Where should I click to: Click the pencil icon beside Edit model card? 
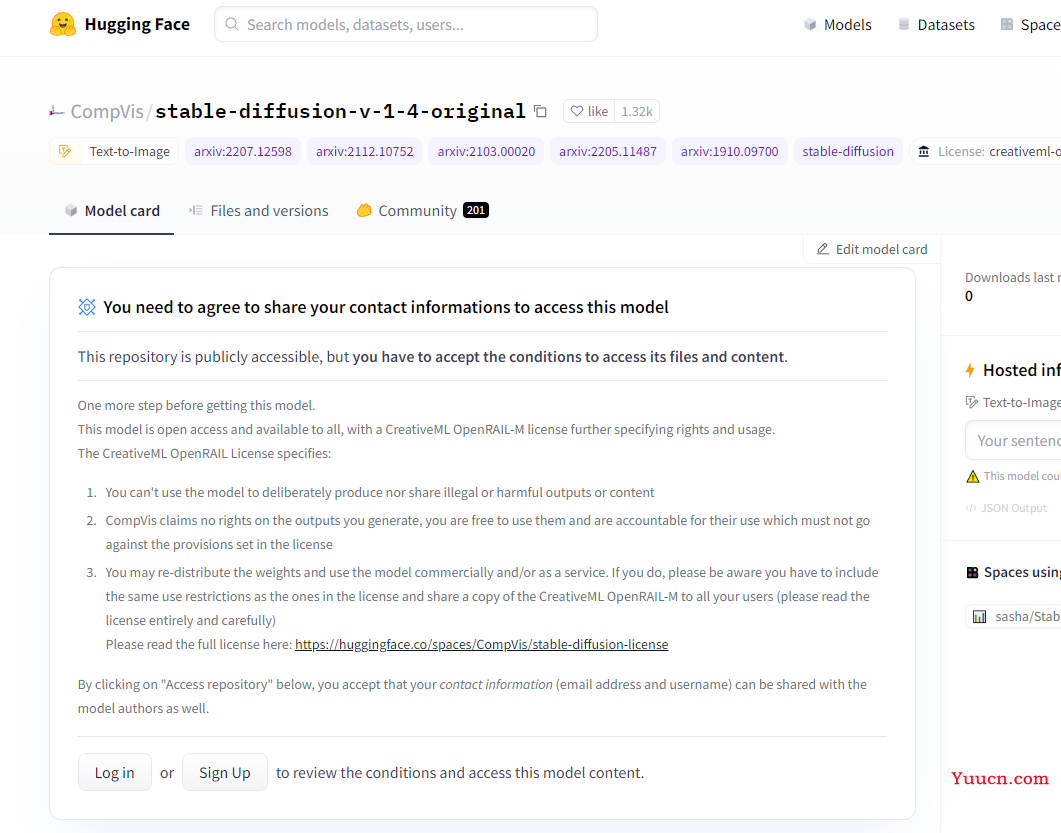coord(823,249)
